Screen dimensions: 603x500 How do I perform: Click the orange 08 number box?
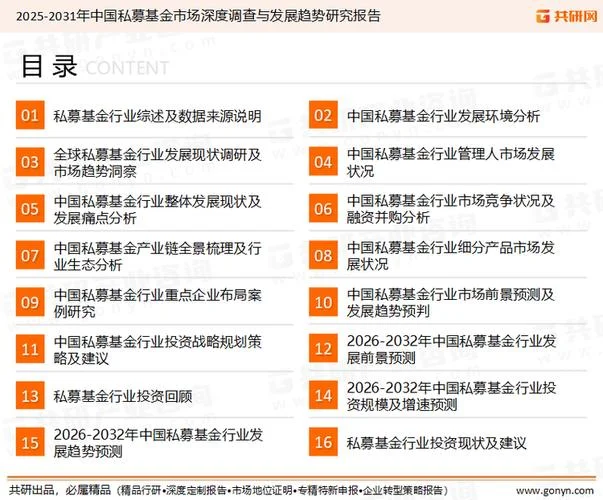click(323, 255)
